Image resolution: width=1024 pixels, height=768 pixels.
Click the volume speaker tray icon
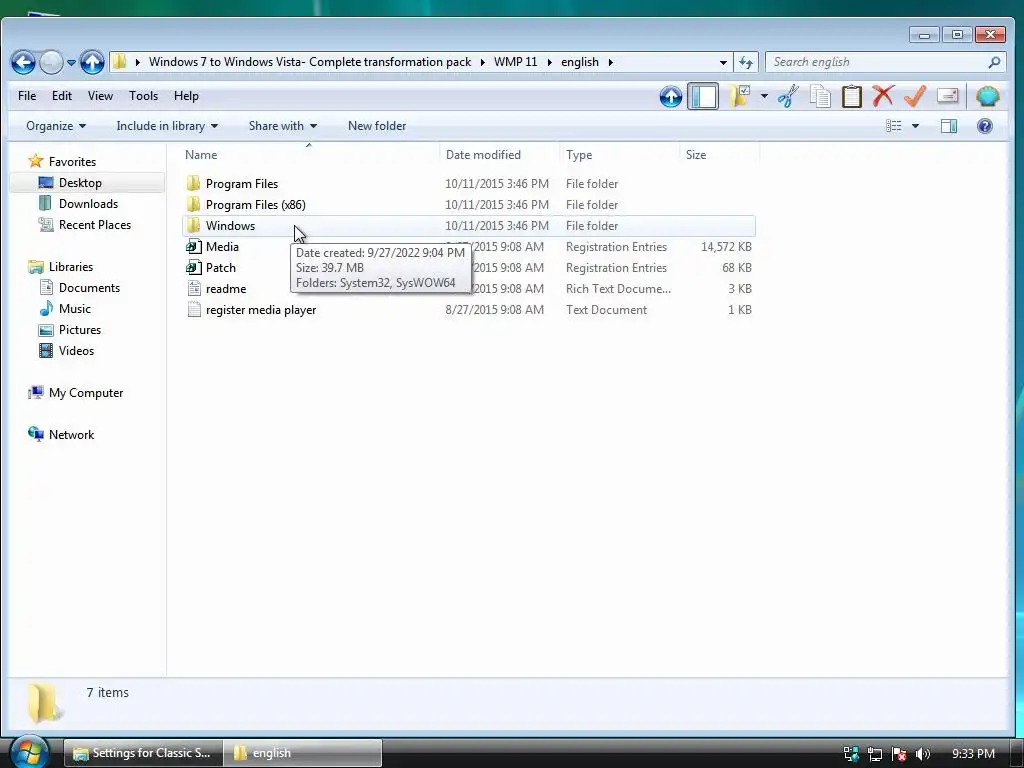pyautogui.click(x=922, y=754)
